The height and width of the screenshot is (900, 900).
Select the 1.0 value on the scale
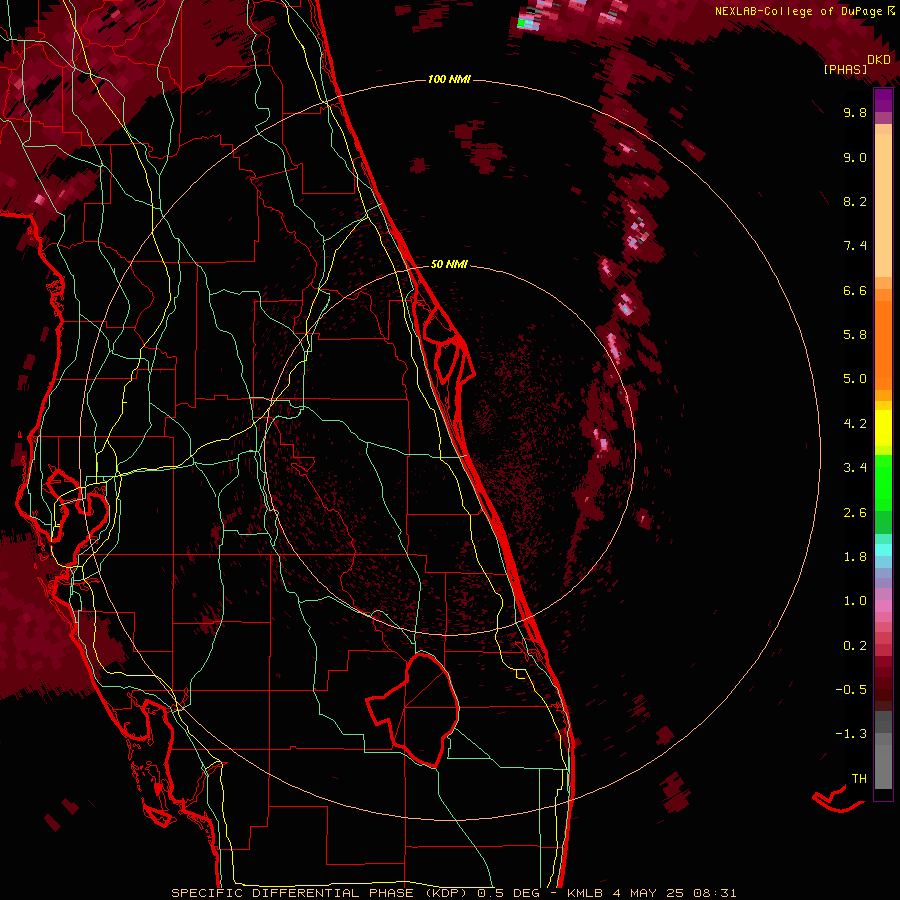pos(855,601)
